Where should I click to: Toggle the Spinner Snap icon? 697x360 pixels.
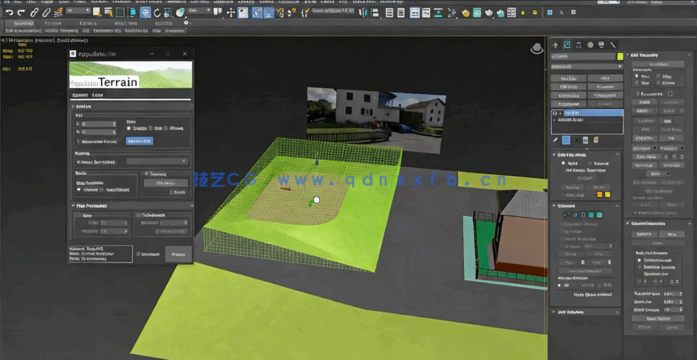tap(292, 12)
